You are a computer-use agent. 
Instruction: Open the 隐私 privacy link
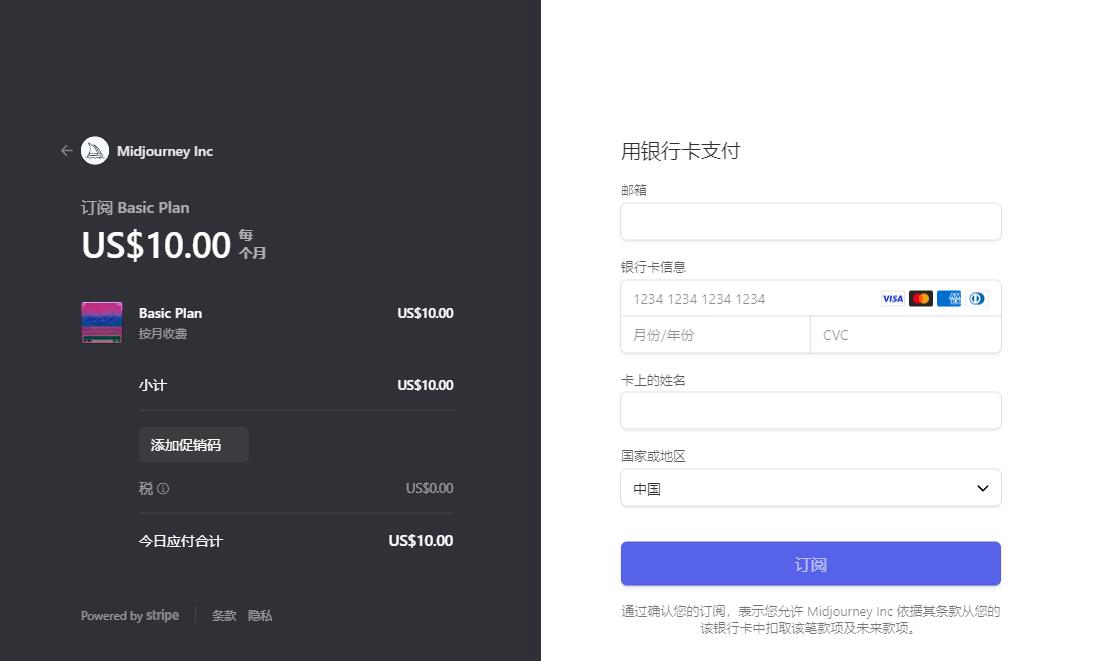point(260,616)
